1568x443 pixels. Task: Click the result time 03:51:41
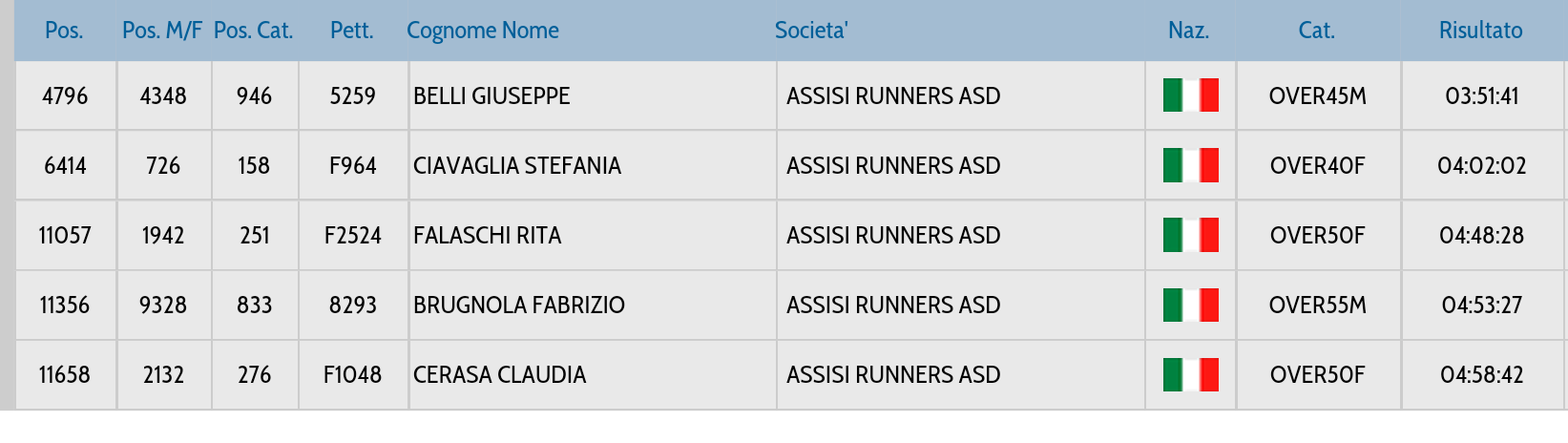pyautogui.click(x=1481, y=95)
